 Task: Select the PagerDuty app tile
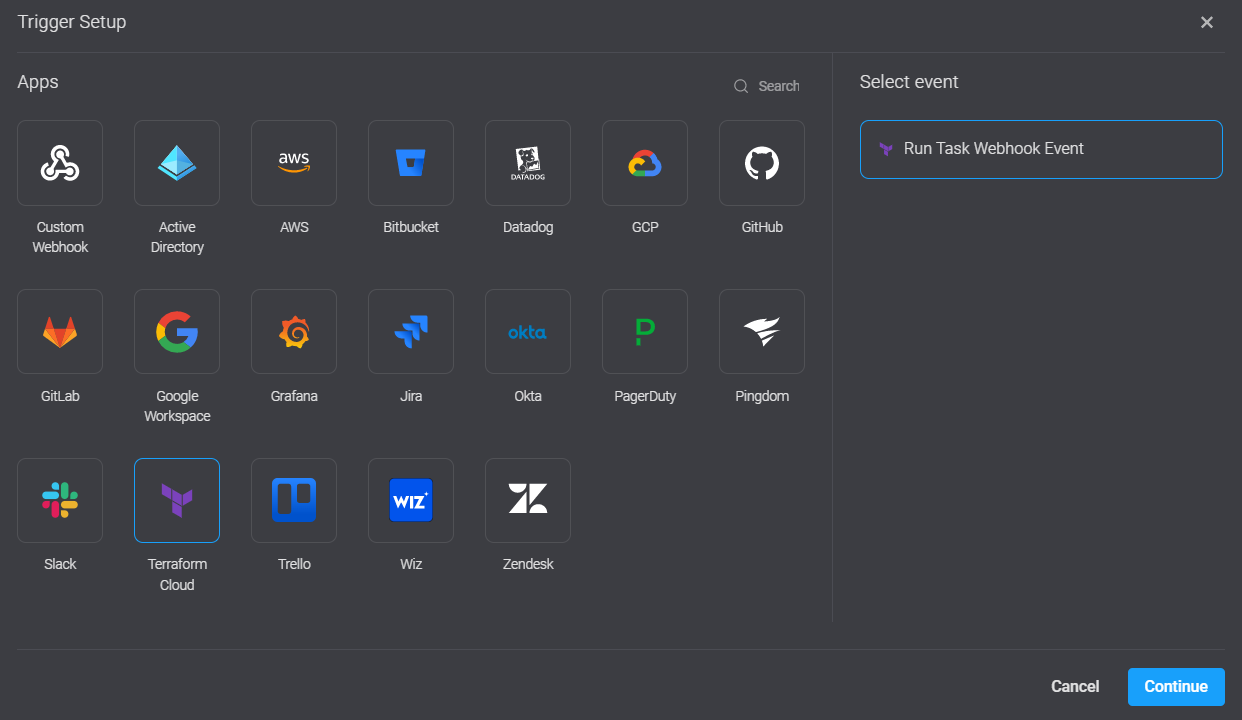tap(645, 331)
